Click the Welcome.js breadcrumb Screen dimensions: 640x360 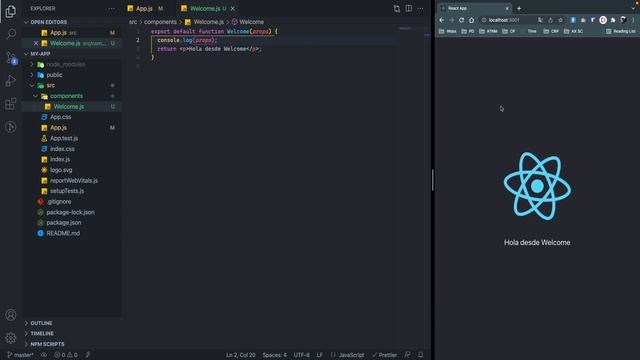[x=204, y=22]
